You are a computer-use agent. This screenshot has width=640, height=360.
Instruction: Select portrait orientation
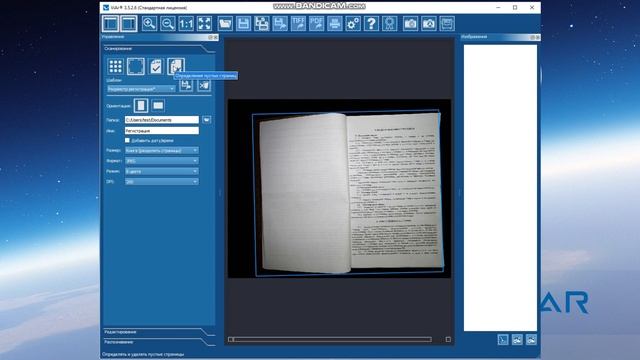[x=141, y=106]
